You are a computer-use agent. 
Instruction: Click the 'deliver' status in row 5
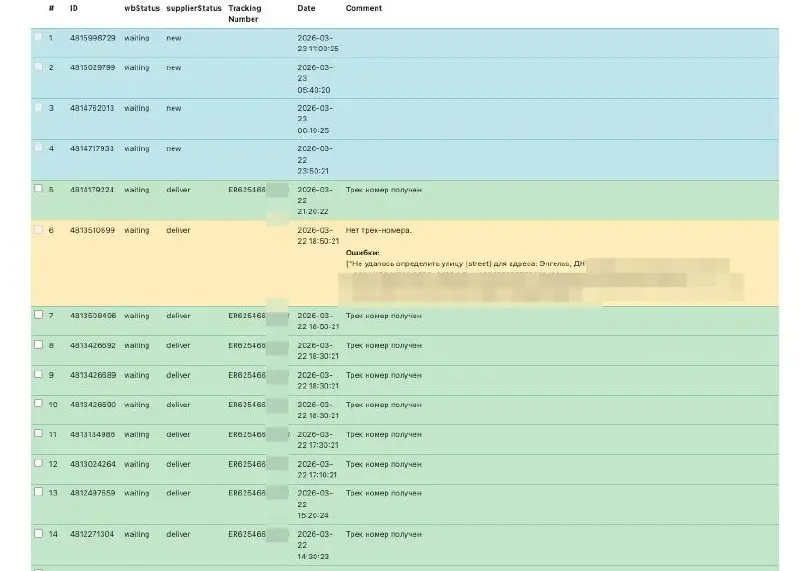tap(178, 190)
